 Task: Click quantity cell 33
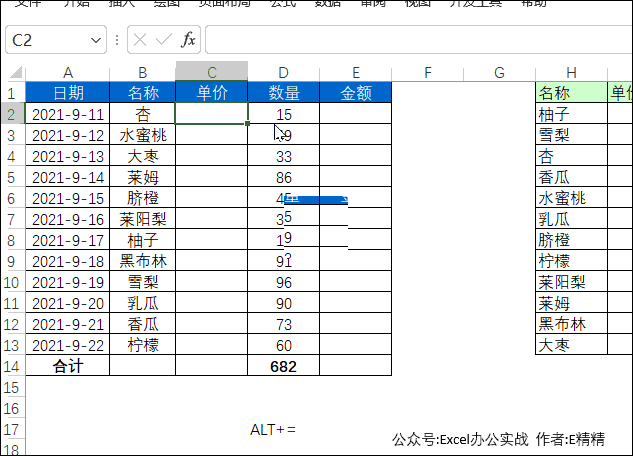point(283,156)
